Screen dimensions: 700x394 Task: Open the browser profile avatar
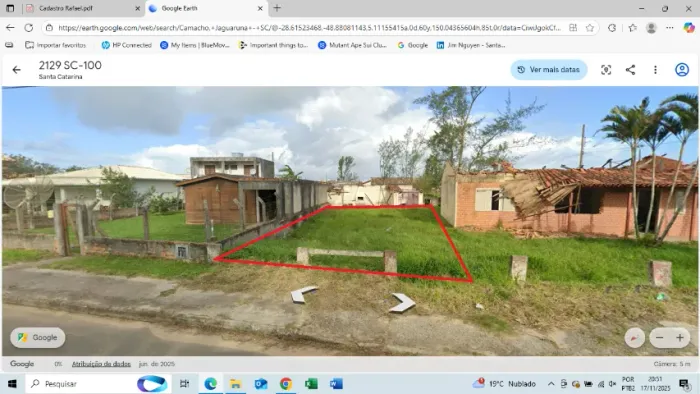click(651, 28)
